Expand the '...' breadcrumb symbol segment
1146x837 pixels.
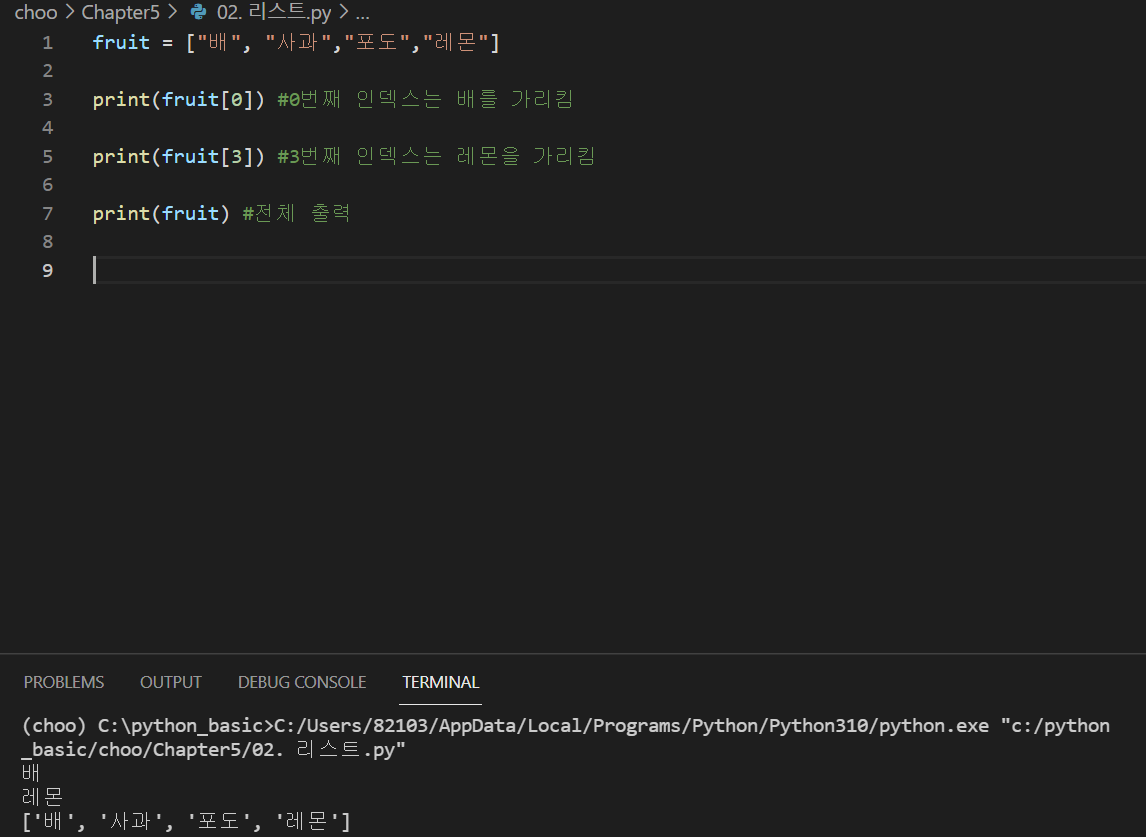pyautogui.click(x=363, y=14)
